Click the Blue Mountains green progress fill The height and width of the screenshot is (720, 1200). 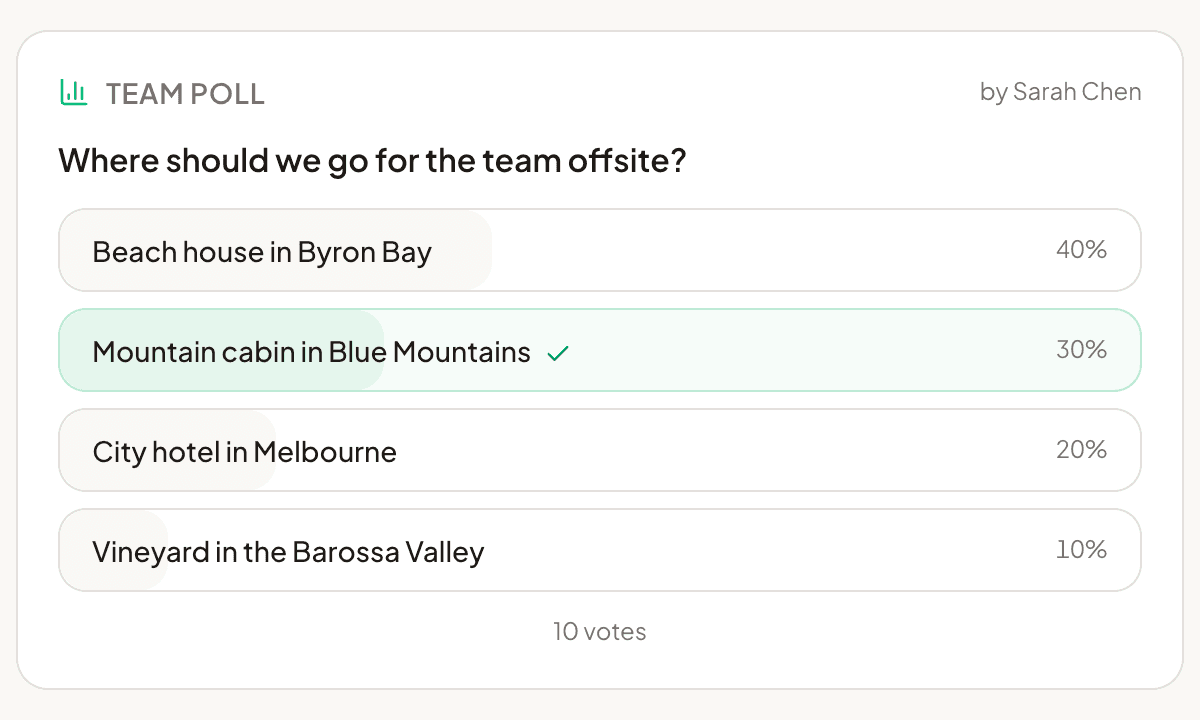click(220, 350)
